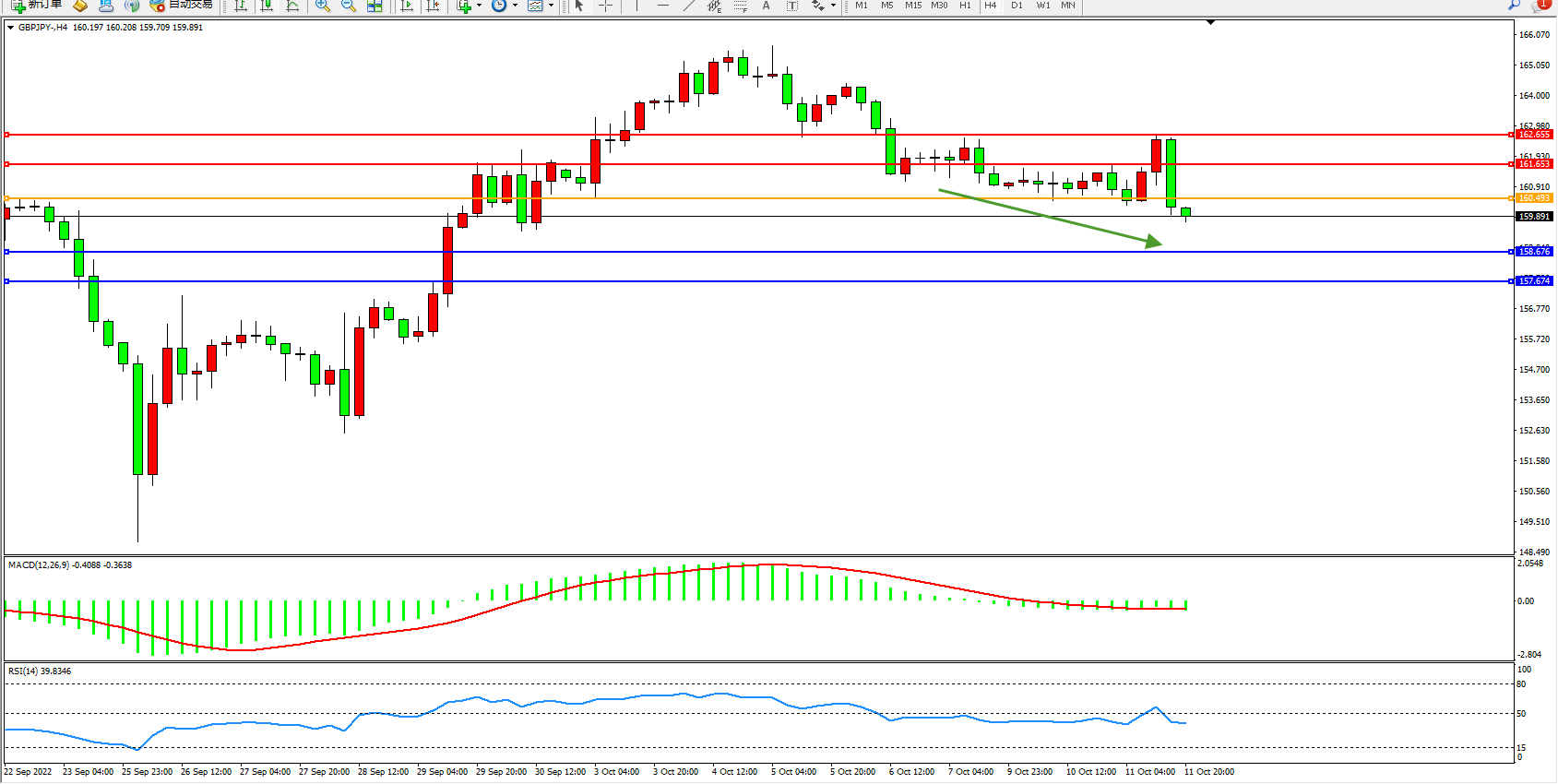The height and width of the screenshot is (784, 1558).
Task: Select the trendline drawing tool
Action: (688, 6)
